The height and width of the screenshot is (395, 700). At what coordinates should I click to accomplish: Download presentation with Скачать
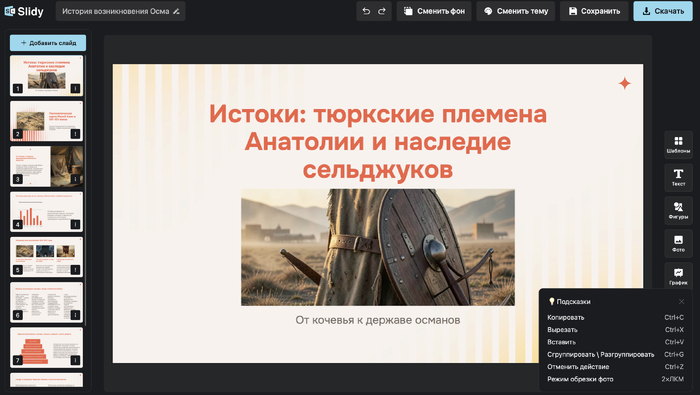pyautogui.click(x=663, y=11)
